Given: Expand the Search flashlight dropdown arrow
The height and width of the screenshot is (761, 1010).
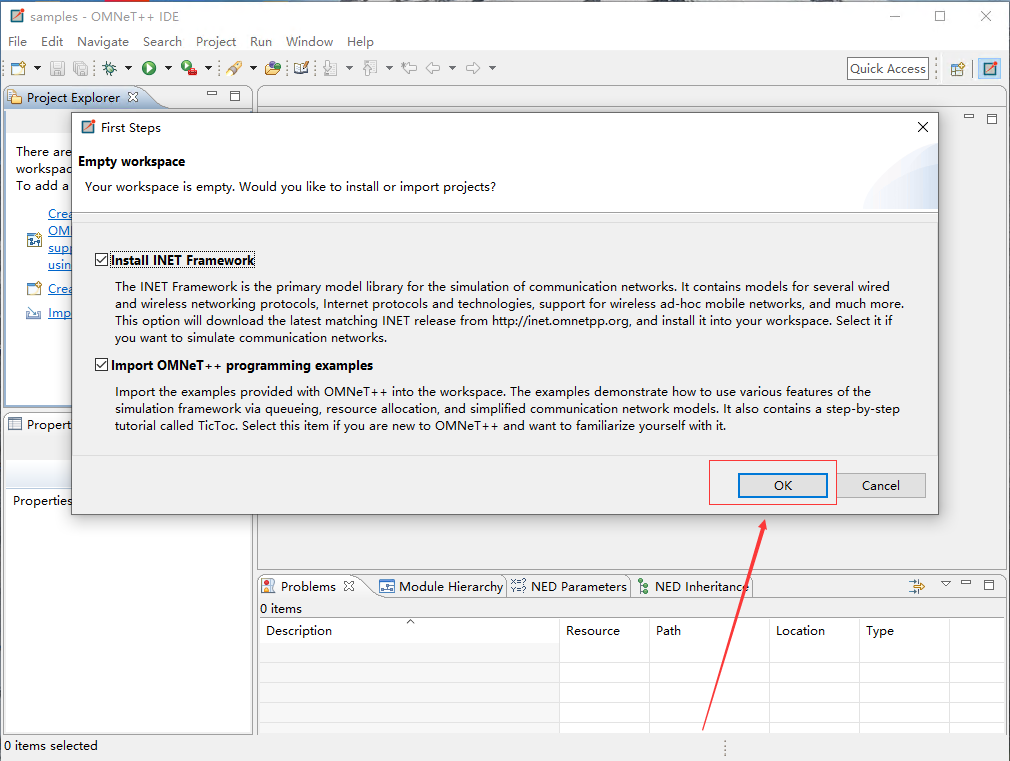Looking at the screenshot, I should (x=253, y=68).
